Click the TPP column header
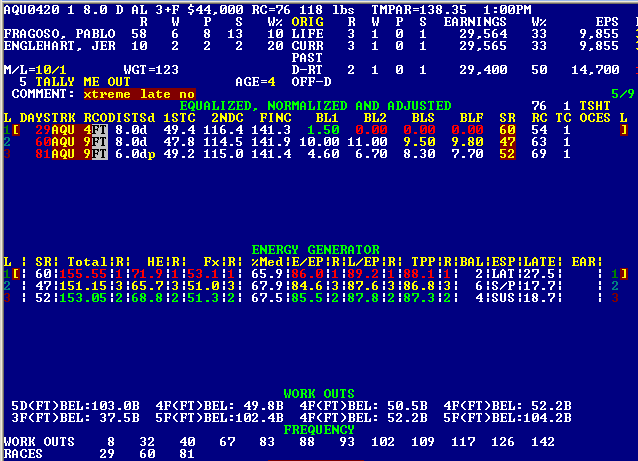Screen dimensions: 638x461 [x=423, y=262]
